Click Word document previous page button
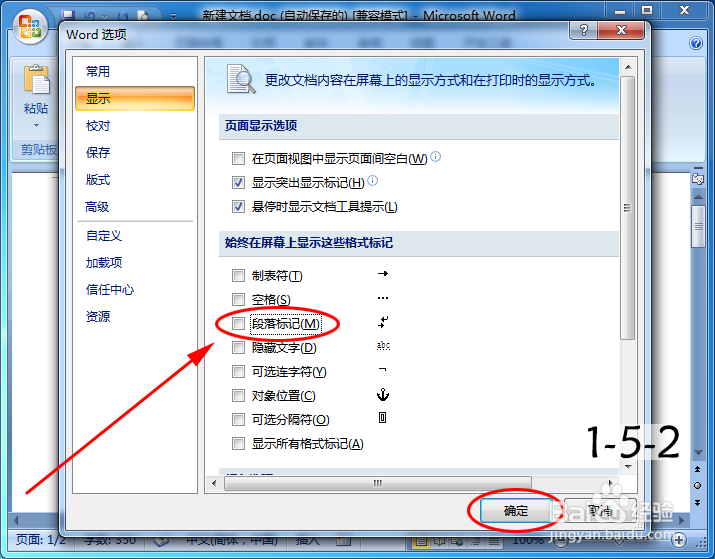Viewport: 715px width, 559px height. (x=698, y=469)
